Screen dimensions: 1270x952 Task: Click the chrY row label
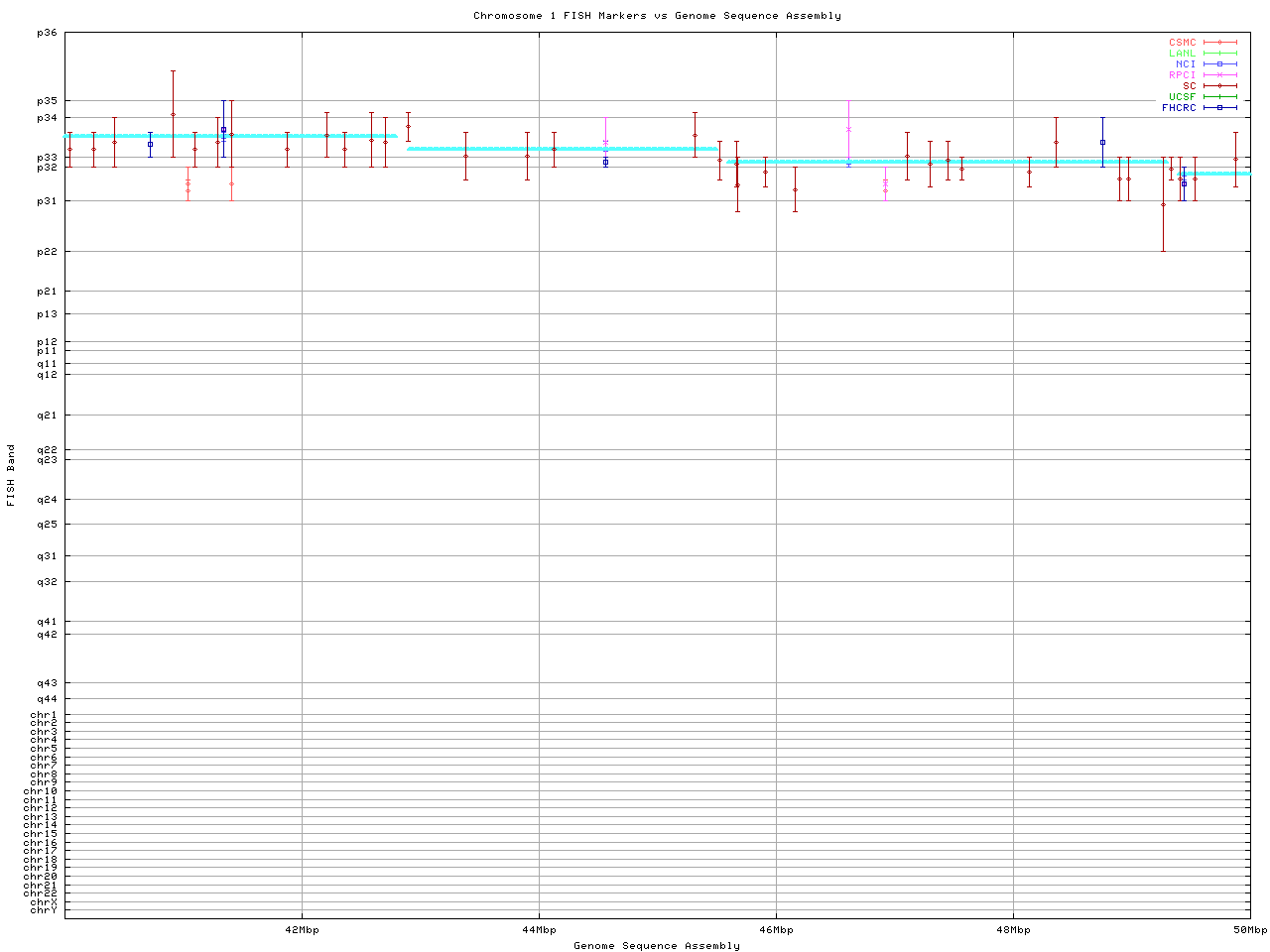point(44,910)
